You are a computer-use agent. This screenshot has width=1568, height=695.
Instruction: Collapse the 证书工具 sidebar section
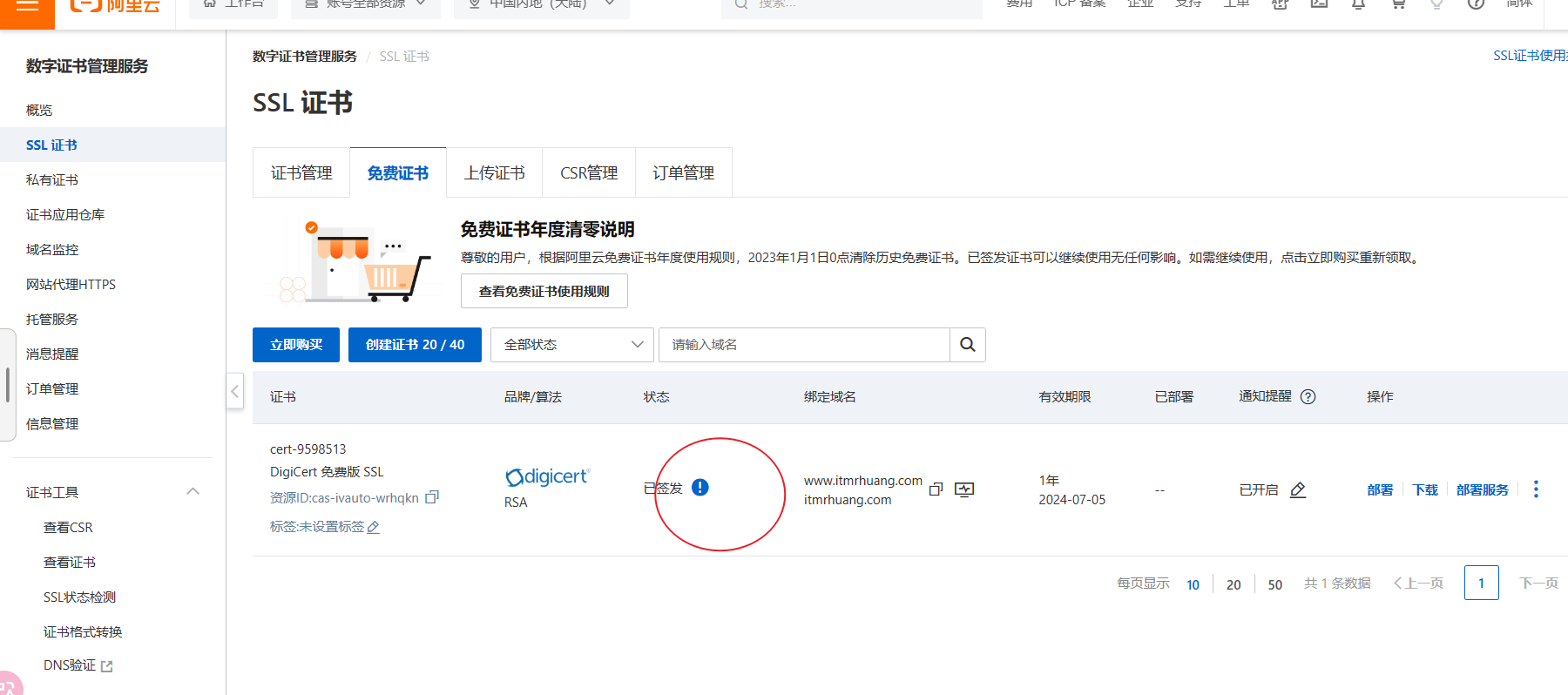point(193,492)
